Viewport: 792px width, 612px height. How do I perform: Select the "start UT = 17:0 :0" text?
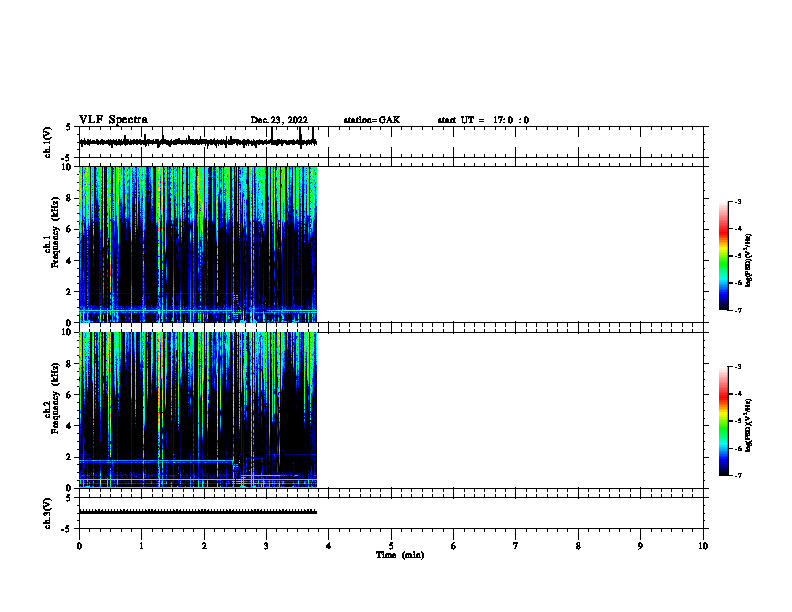(483, 120)
